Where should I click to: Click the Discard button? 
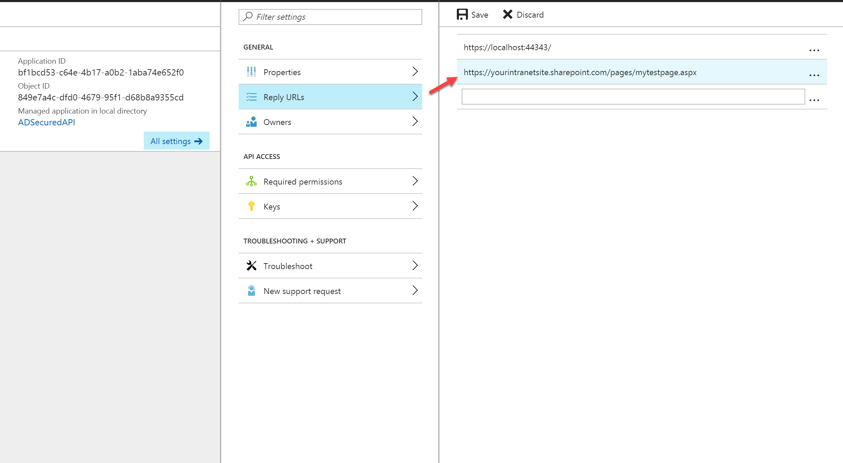[523, 15]
